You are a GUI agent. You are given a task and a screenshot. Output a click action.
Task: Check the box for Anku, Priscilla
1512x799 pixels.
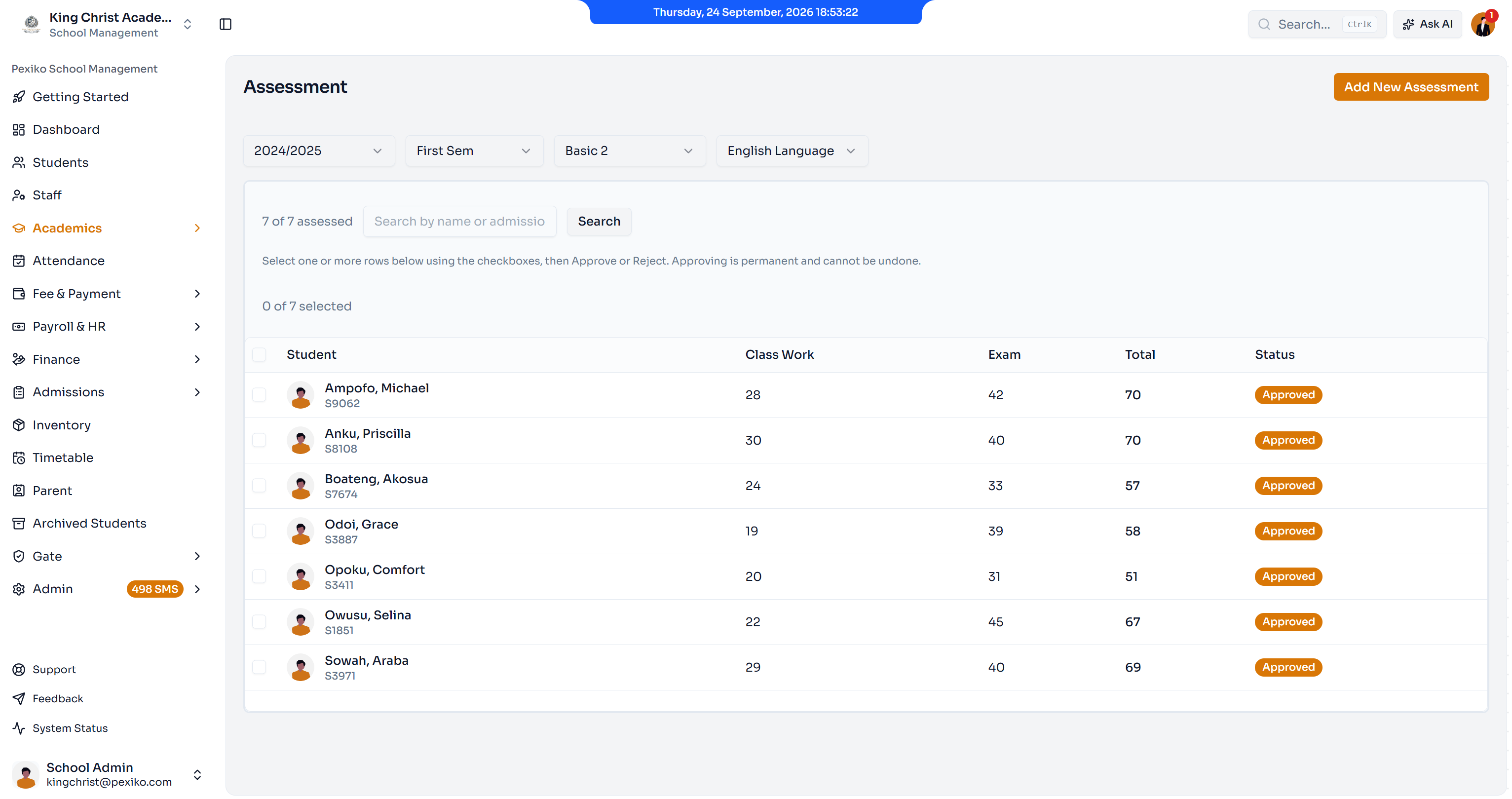tap(259, 440)
